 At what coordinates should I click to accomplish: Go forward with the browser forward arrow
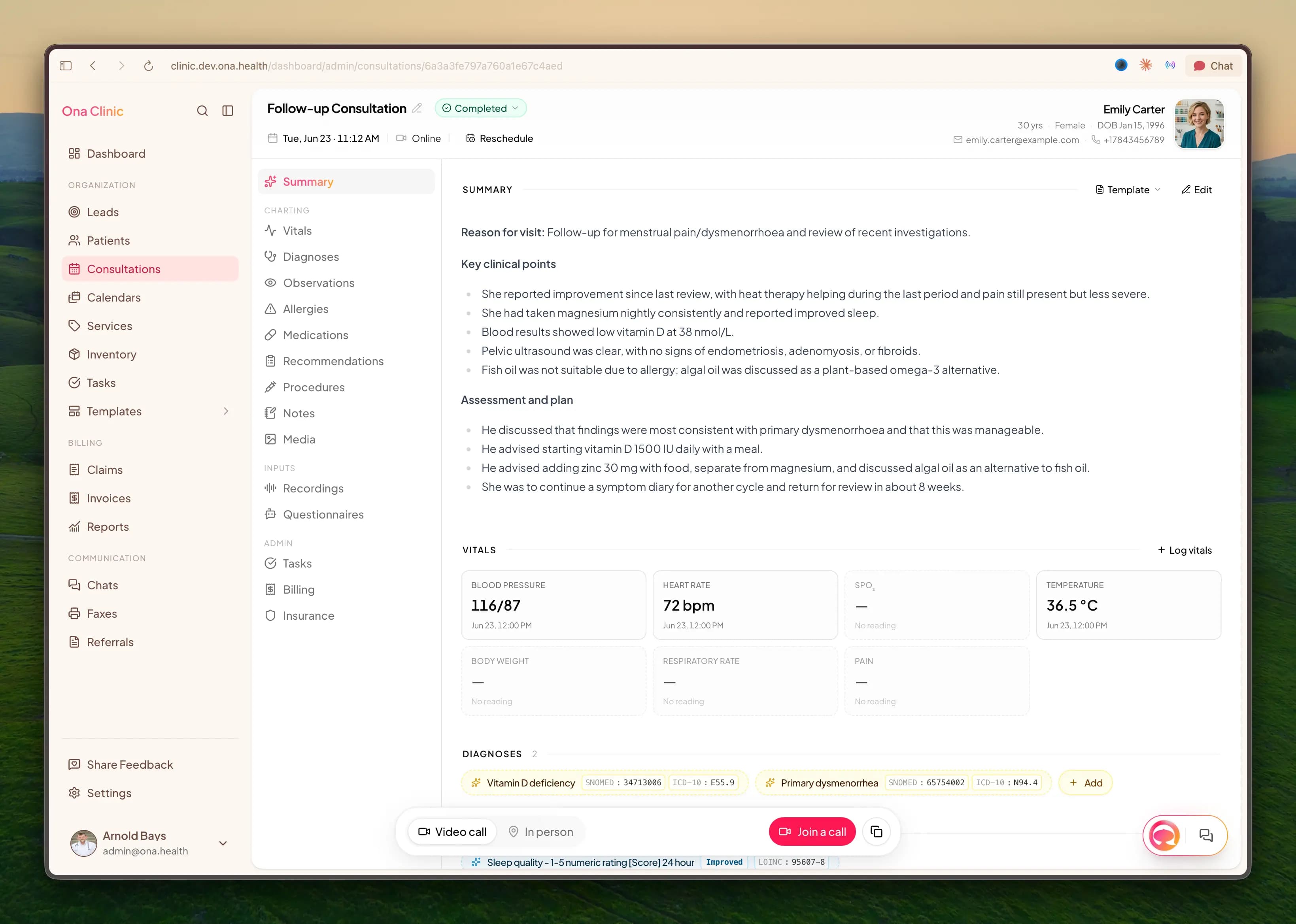[x=121, y=66]
